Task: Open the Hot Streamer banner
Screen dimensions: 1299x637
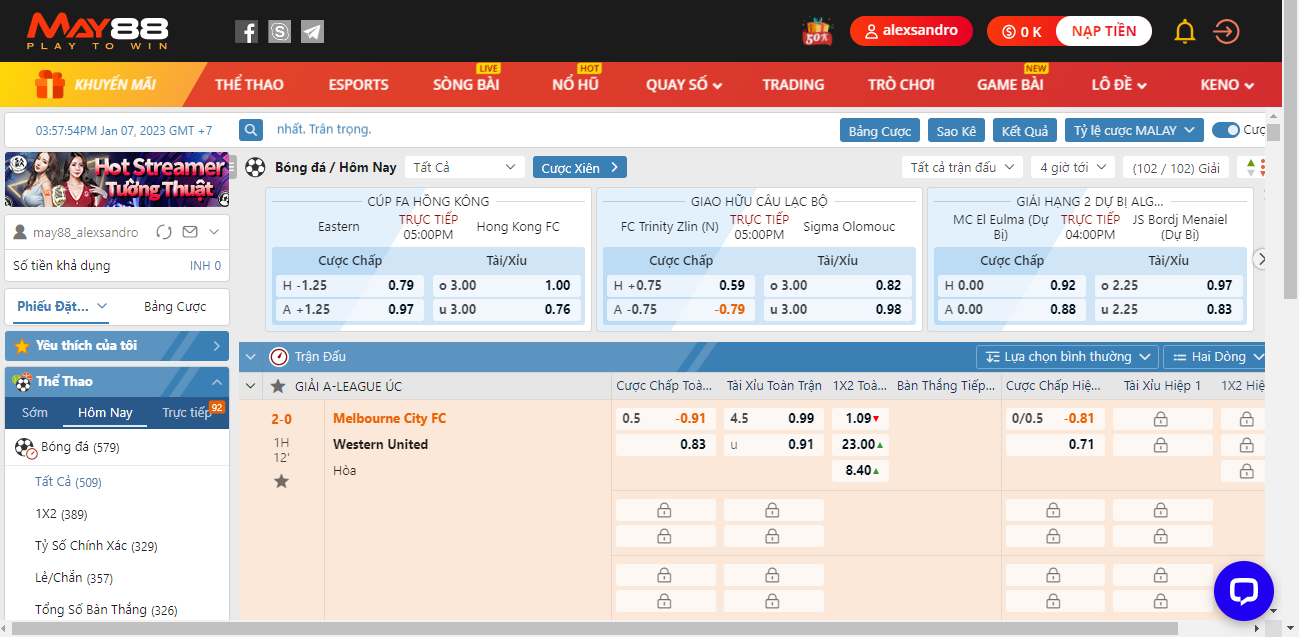Action: [116, 179]
